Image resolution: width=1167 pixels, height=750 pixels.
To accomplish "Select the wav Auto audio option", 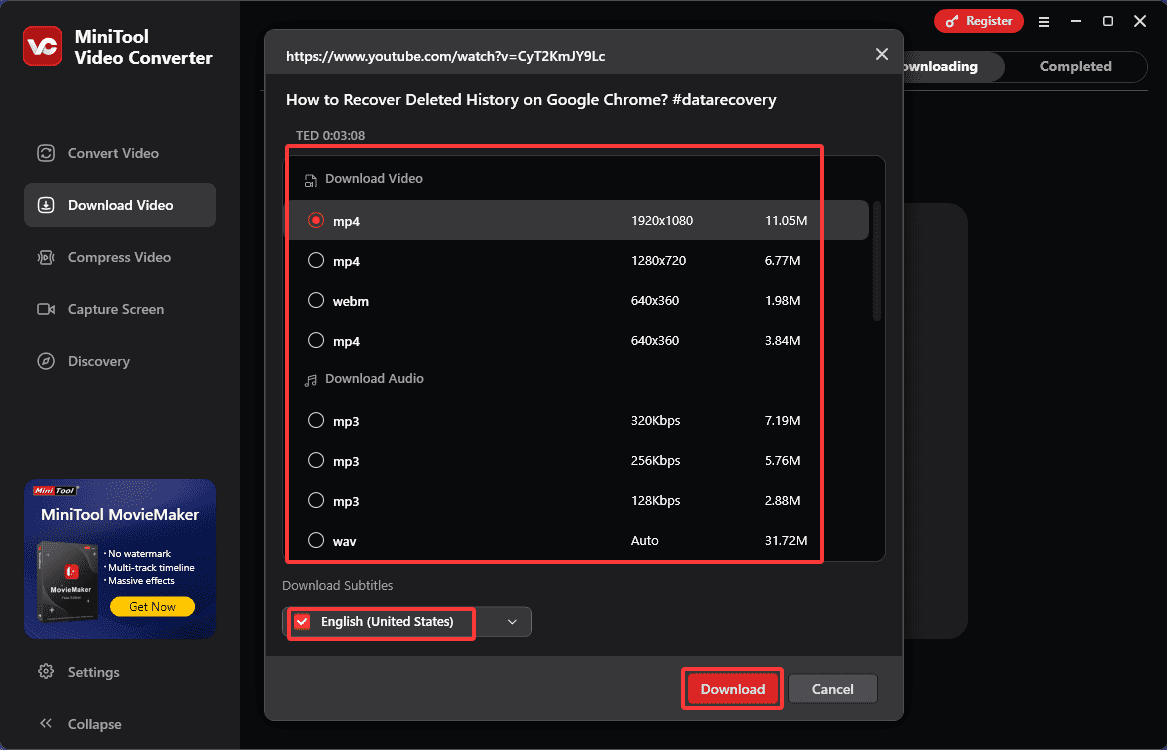I will point(316,541).
